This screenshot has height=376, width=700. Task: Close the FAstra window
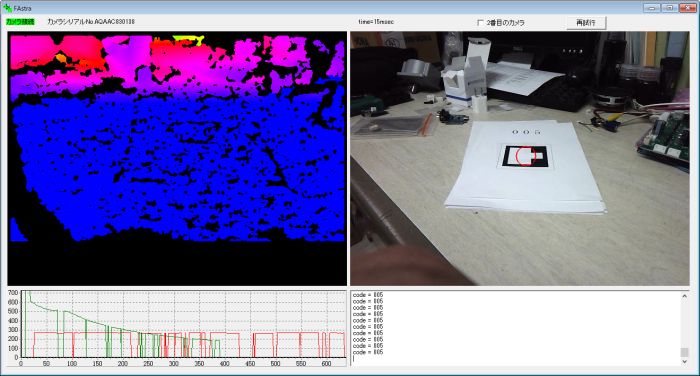[x=688, y=8]
